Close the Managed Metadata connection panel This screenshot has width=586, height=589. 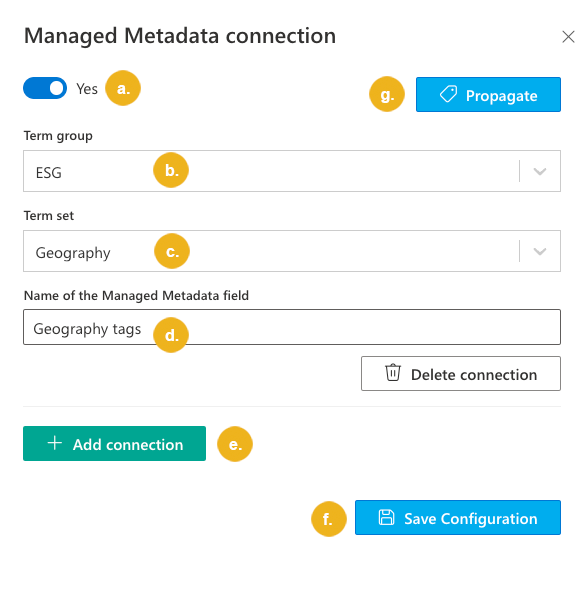568,37
